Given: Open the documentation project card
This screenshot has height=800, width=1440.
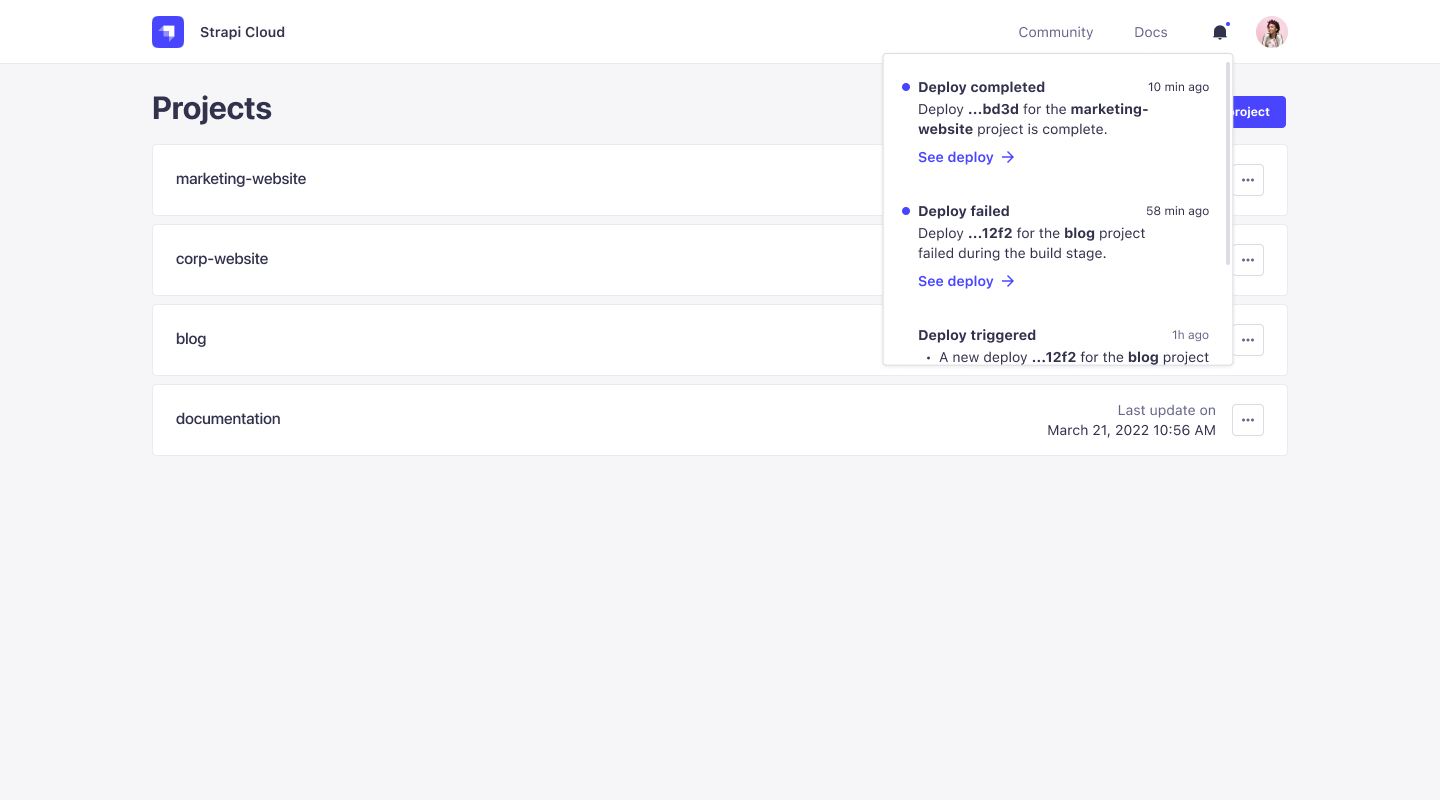Looking at the screenshot, I should coord(228,419).
